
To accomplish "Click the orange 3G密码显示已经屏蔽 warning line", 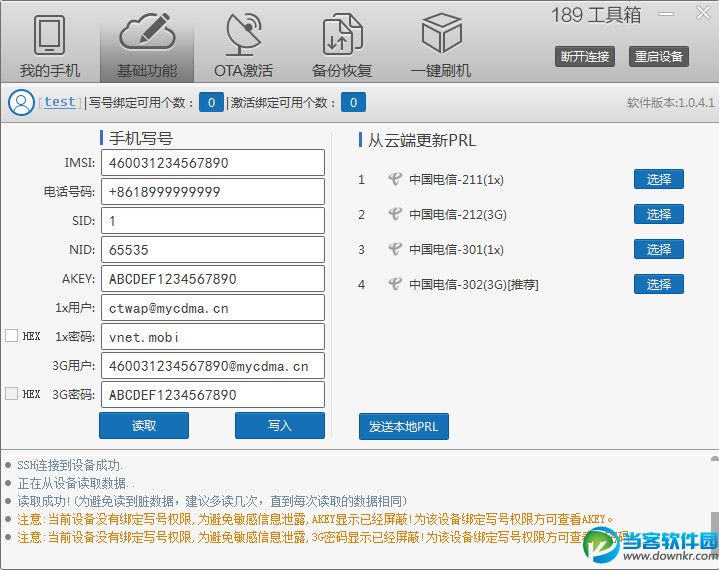I will click(323, 537).
